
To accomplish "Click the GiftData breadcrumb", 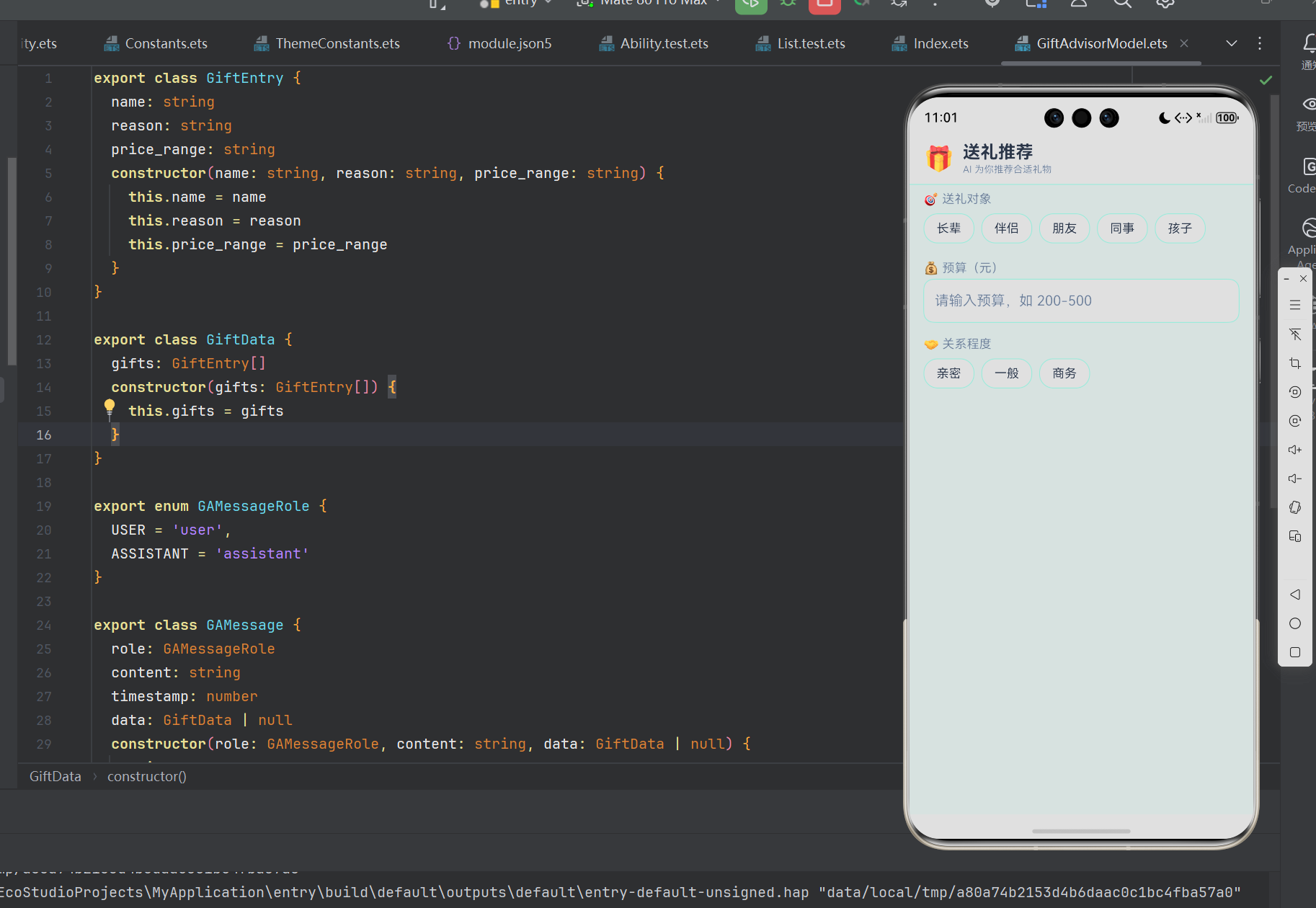I will (55, 776).
